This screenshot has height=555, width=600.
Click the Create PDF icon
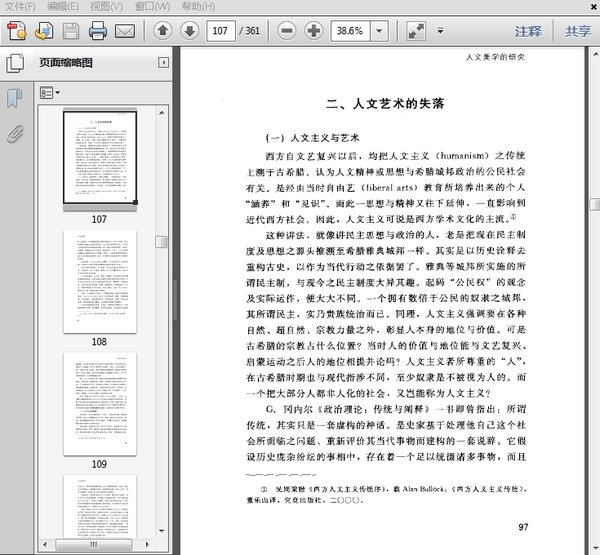point(17,31)
